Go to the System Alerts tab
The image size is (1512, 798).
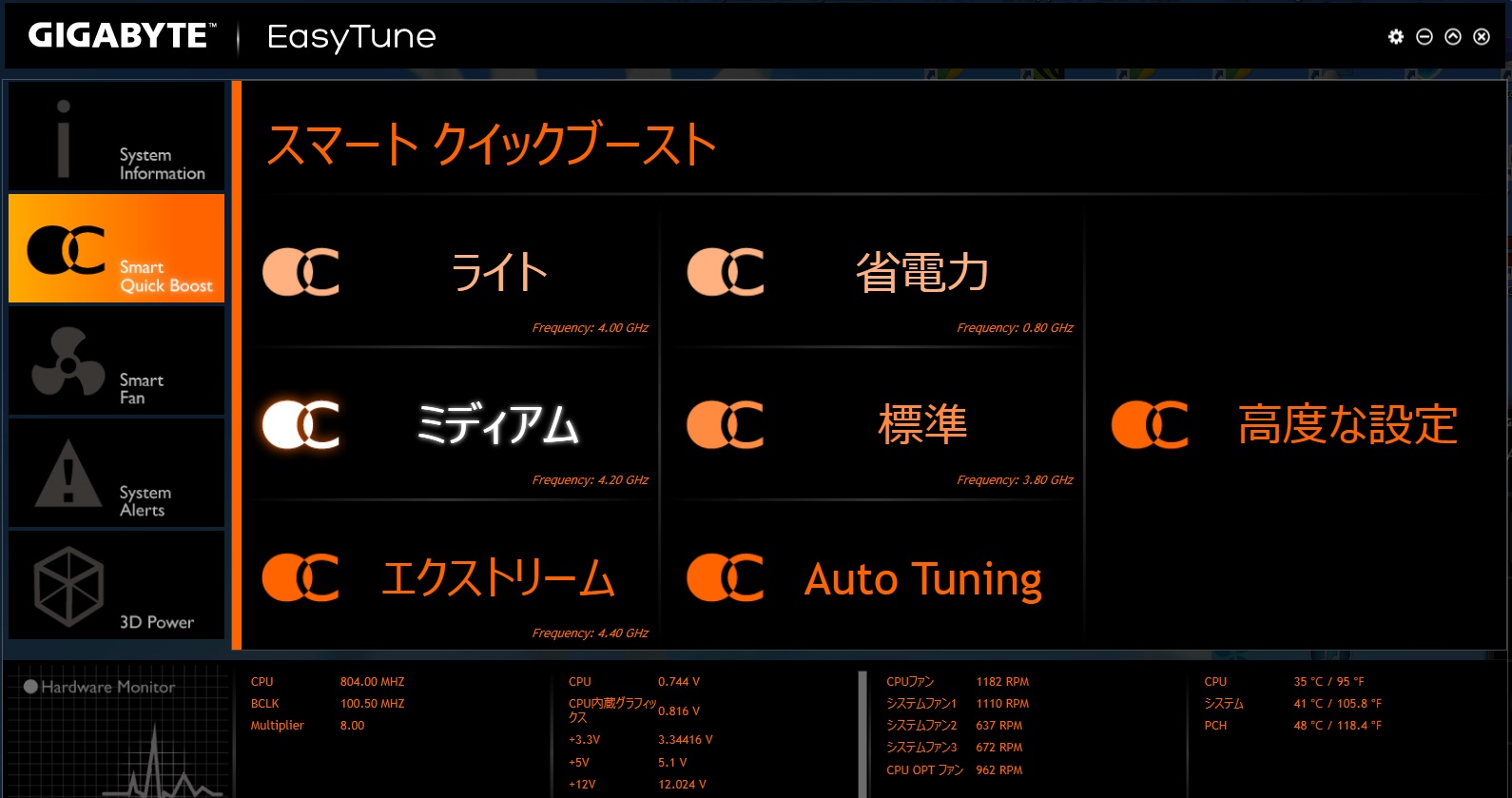click(116, 474)
